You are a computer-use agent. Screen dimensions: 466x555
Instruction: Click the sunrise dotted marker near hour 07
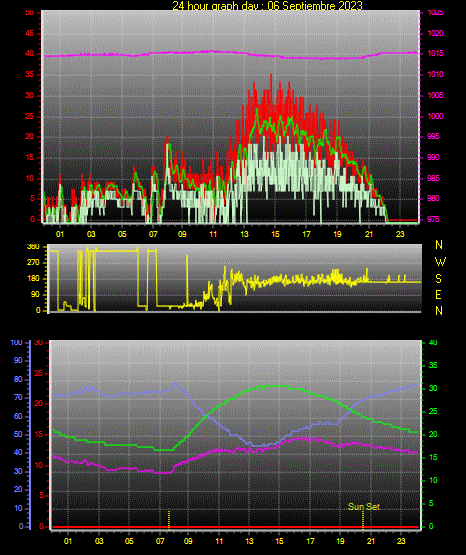tap(169, 520)
